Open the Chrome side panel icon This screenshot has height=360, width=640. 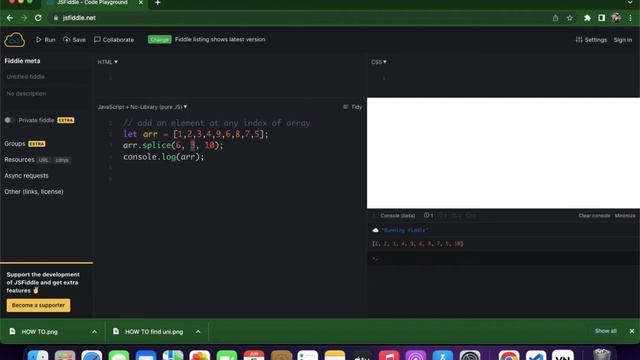(x=601, y=18)
